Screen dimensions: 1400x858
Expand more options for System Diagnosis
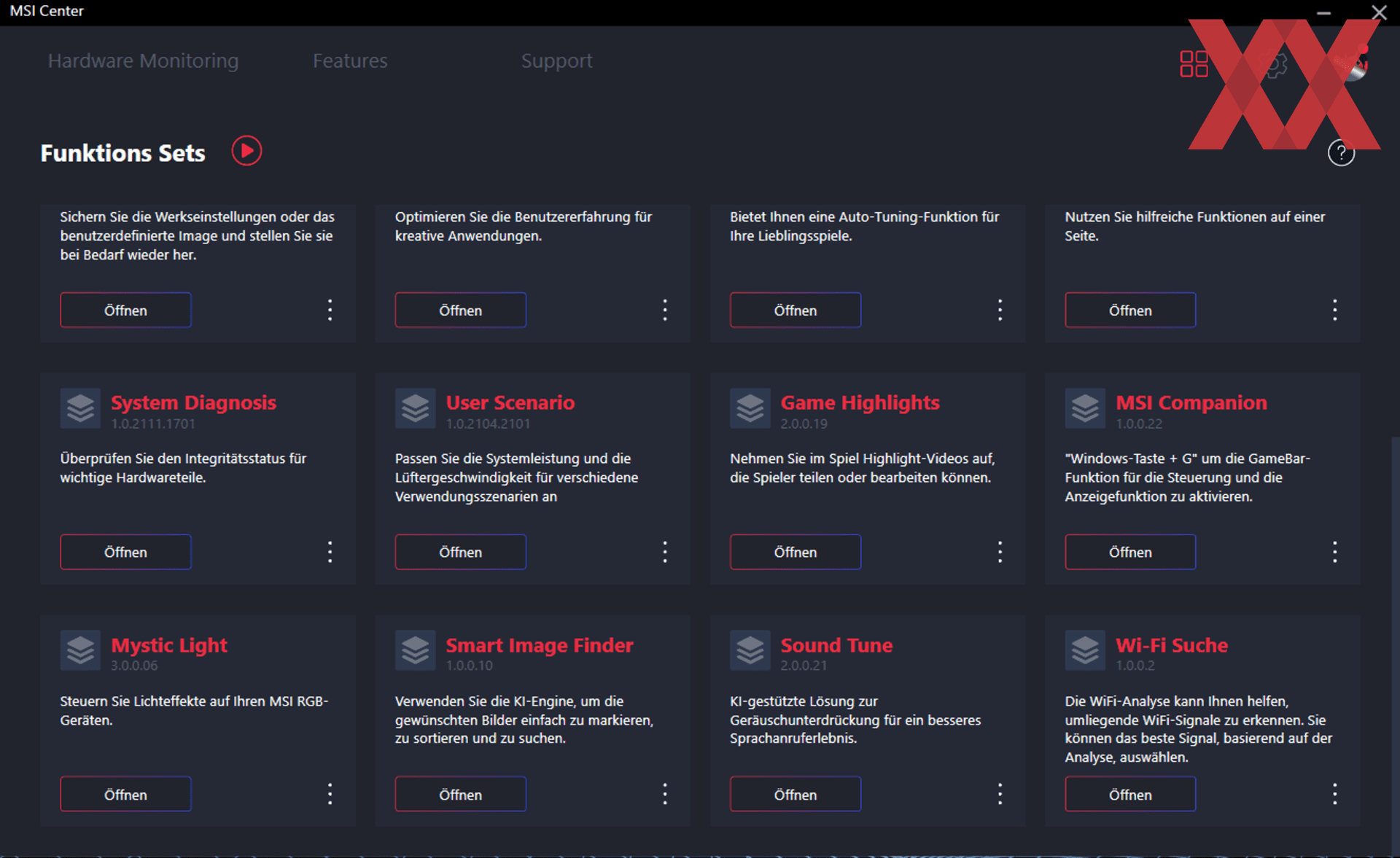(x=330, y=552)
